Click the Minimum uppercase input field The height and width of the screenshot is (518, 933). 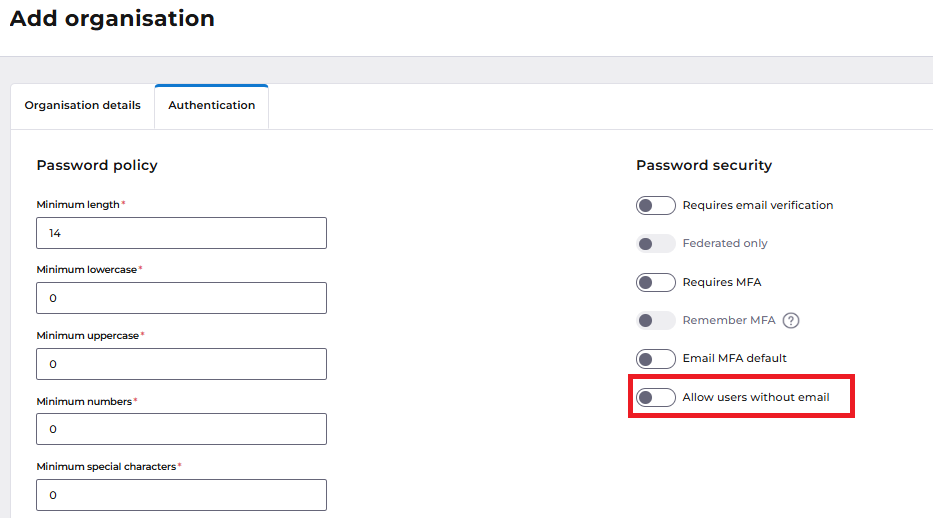[181, 364]
